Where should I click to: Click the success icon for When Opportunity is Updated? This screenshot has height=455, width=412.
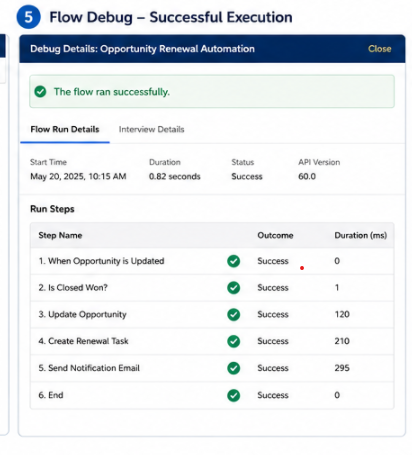click(233, 261)
